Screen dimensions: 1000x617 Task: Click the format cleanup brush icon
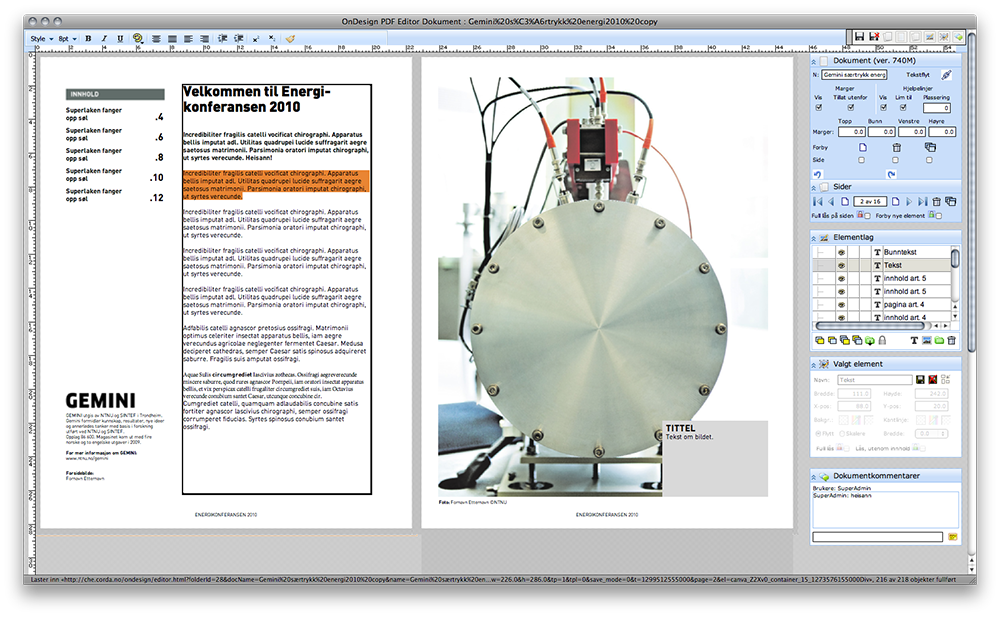[x=291, y=38]
